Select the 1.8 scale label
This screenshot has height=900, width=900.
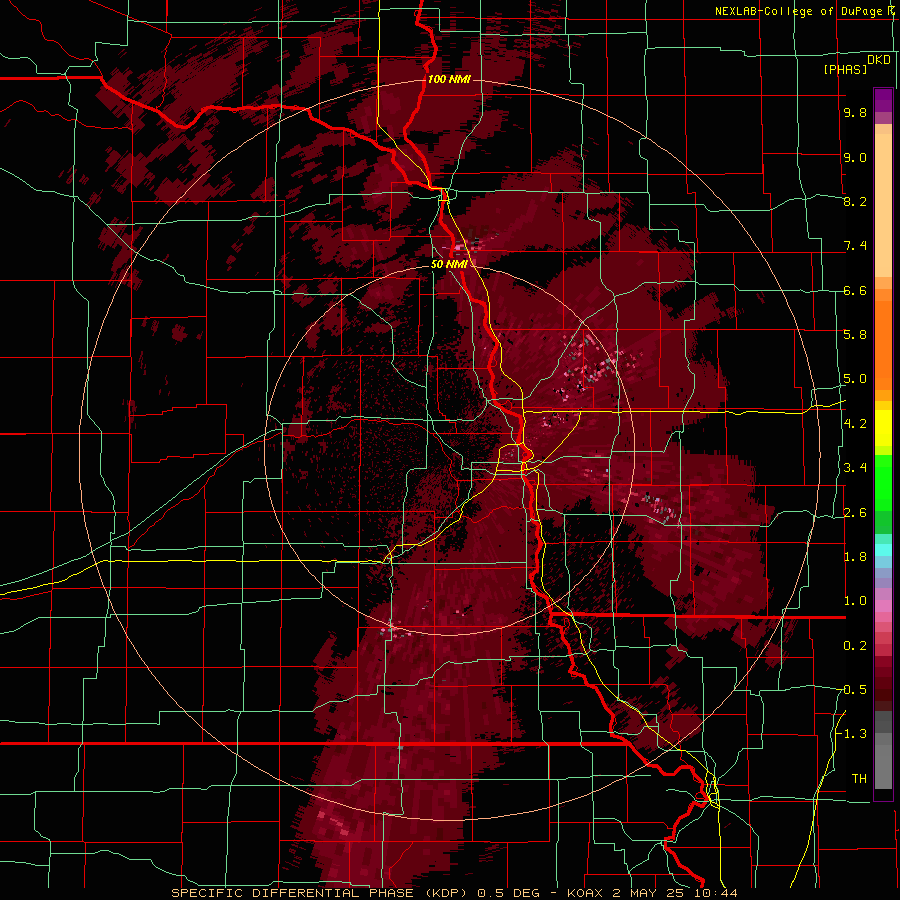(855, 557)
